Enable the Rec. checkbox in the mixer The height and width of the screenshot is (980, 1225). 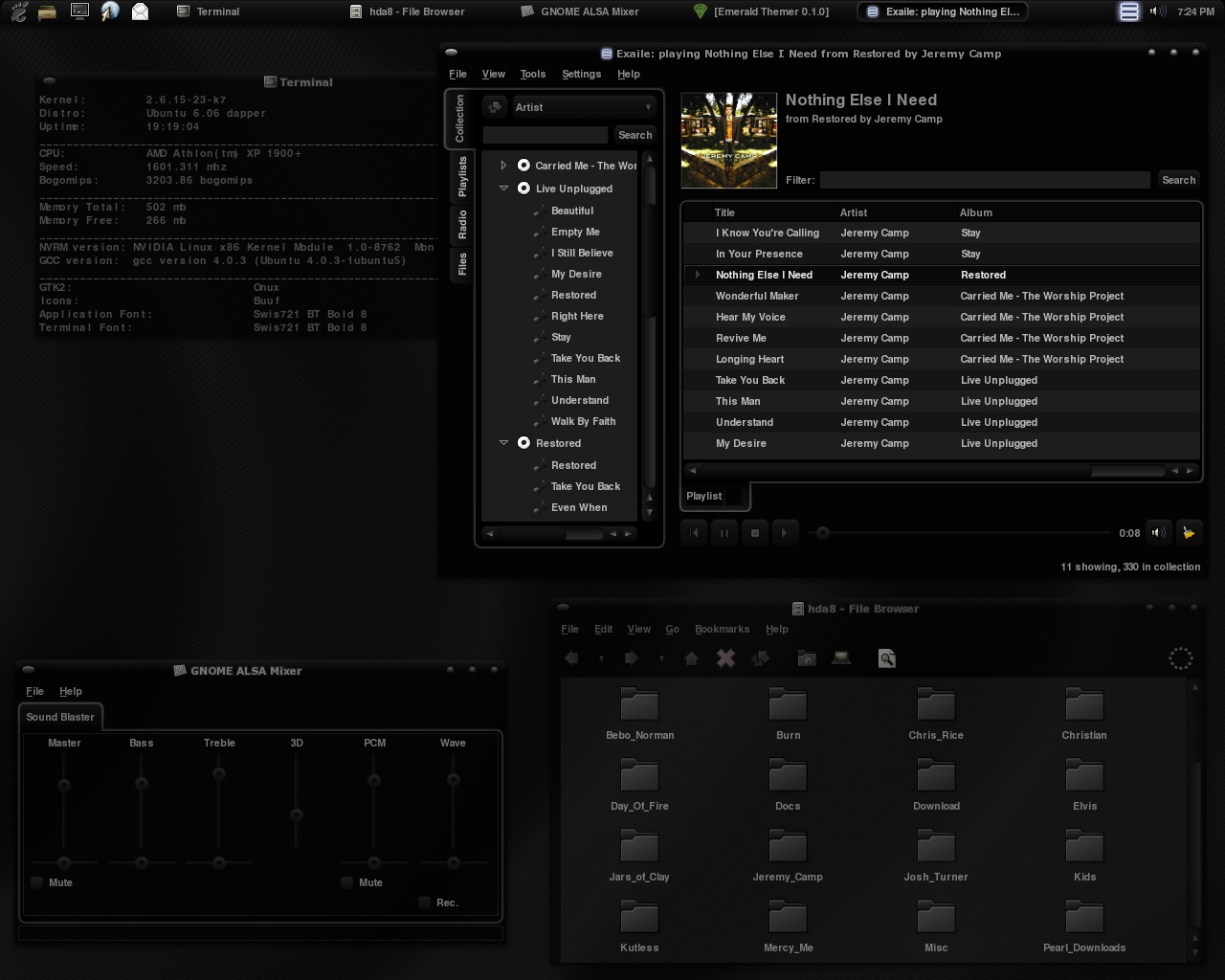click(424, 902)
